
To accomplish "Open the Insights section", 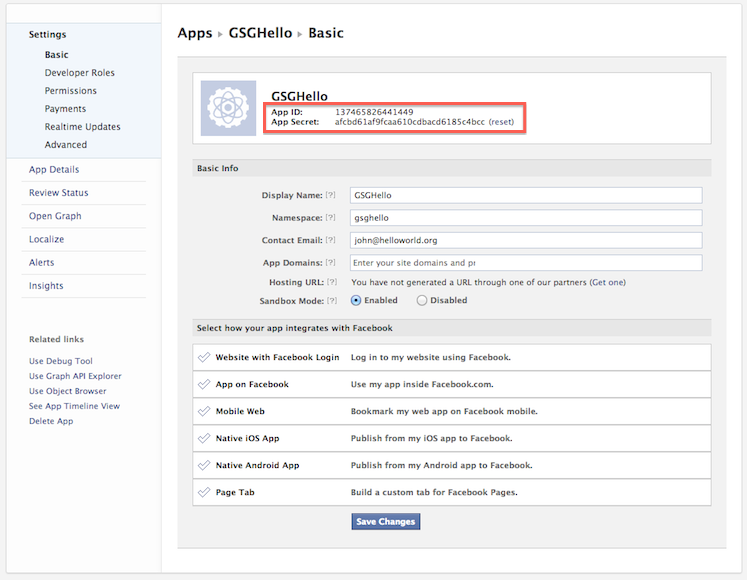I will click(x=46, y=285).
